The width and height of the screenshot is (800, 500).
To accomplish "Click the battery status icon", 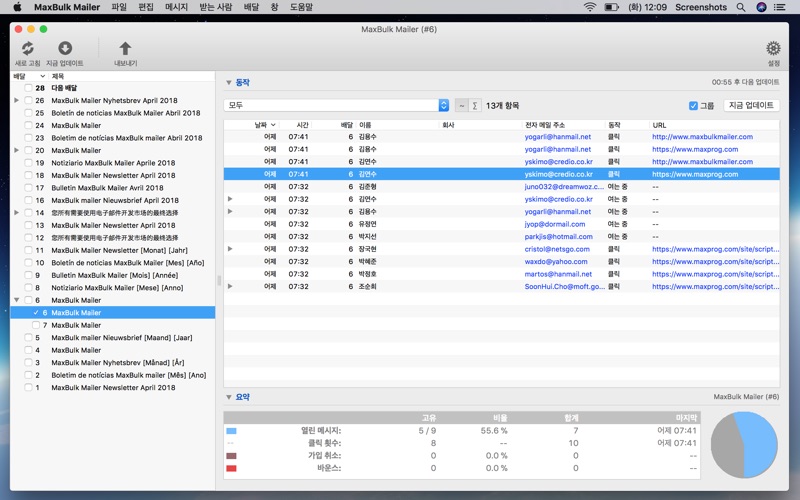I will pos(611,7).
